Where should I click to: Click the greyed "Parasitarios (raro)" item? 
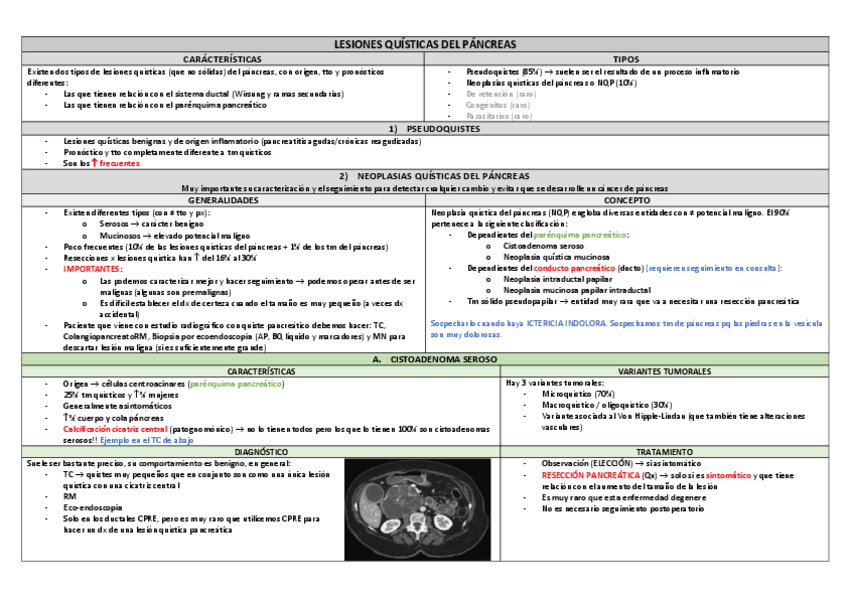point(499,116)
